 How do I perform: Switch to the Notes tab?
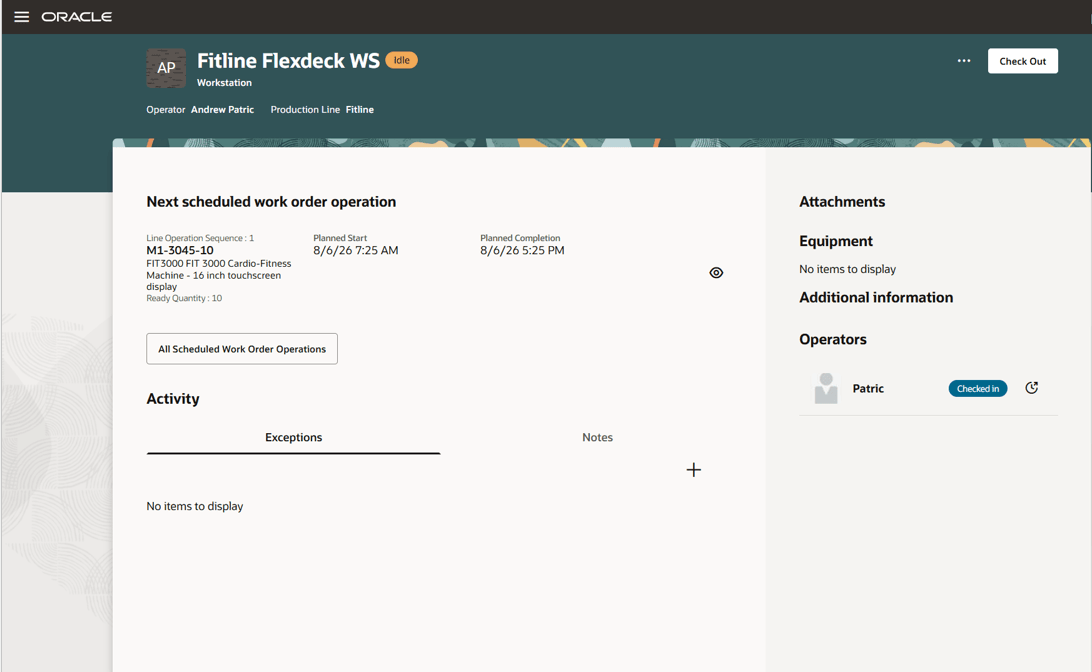click(598, 438)
